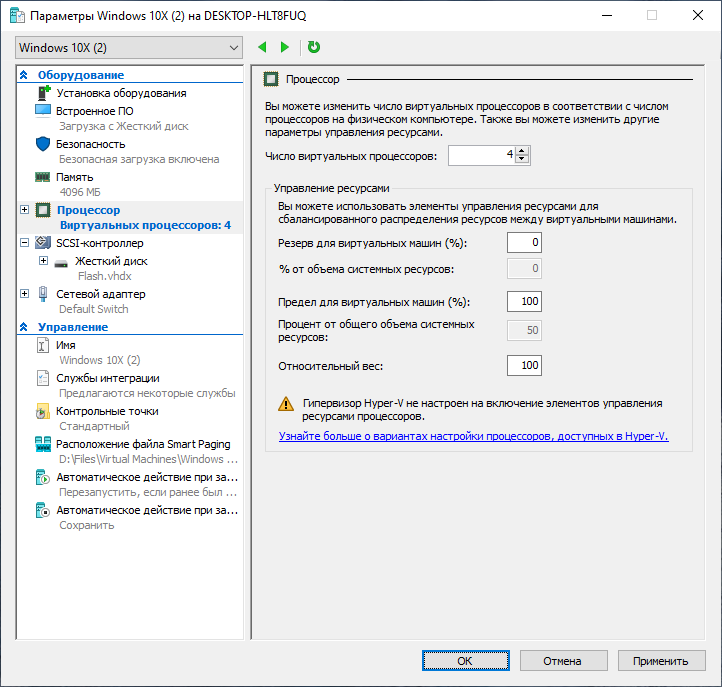Click the Предел для виртуальных машин field
The width and height of the screenshot is (722, 687).
(524, 302)
